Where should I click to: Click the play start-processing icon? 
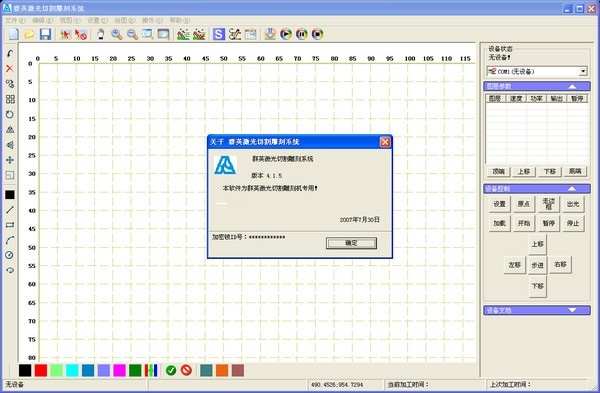click(286, 34)
